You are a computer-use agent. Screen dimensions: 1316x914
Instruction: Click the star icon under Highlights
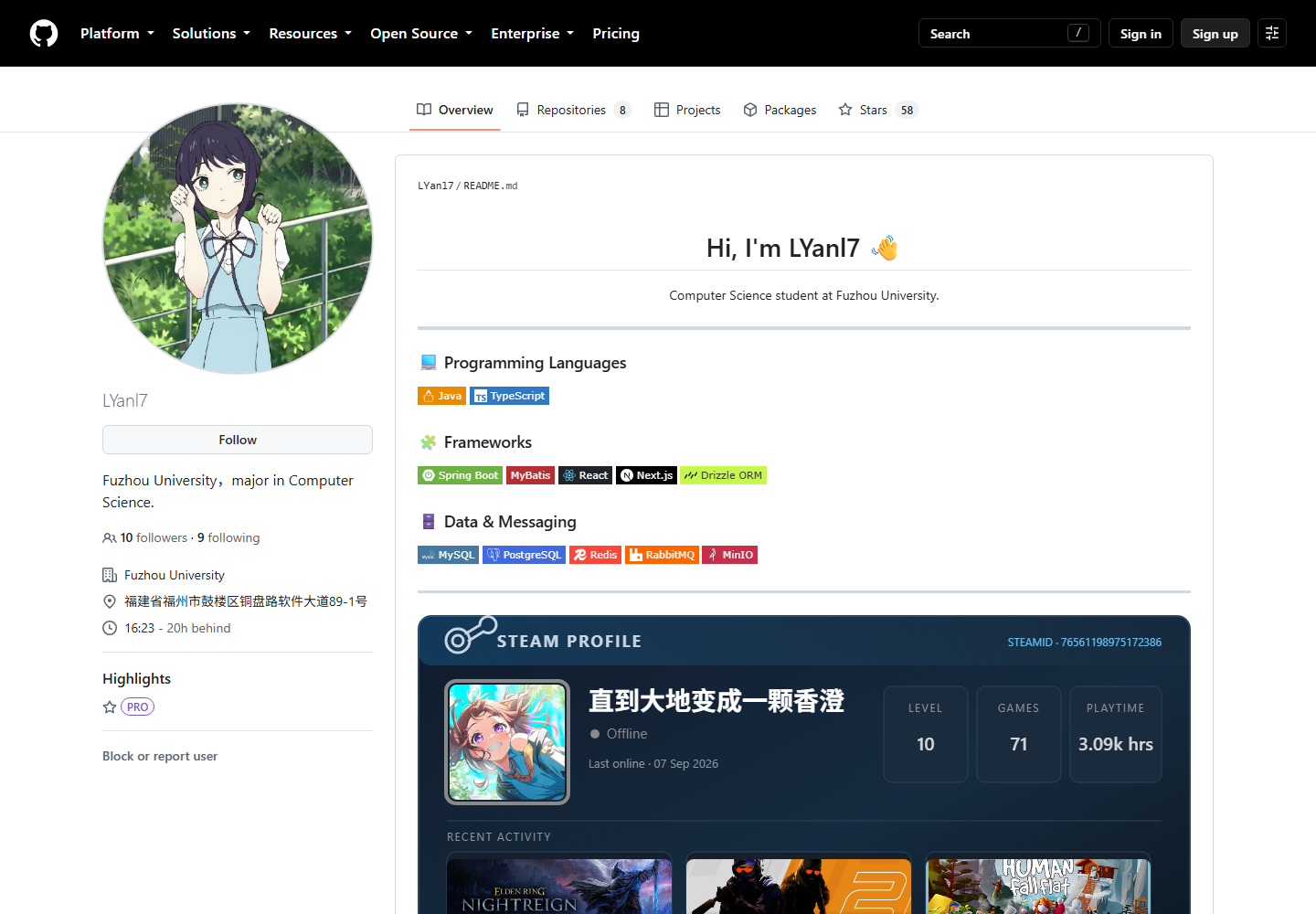point(110,707)
